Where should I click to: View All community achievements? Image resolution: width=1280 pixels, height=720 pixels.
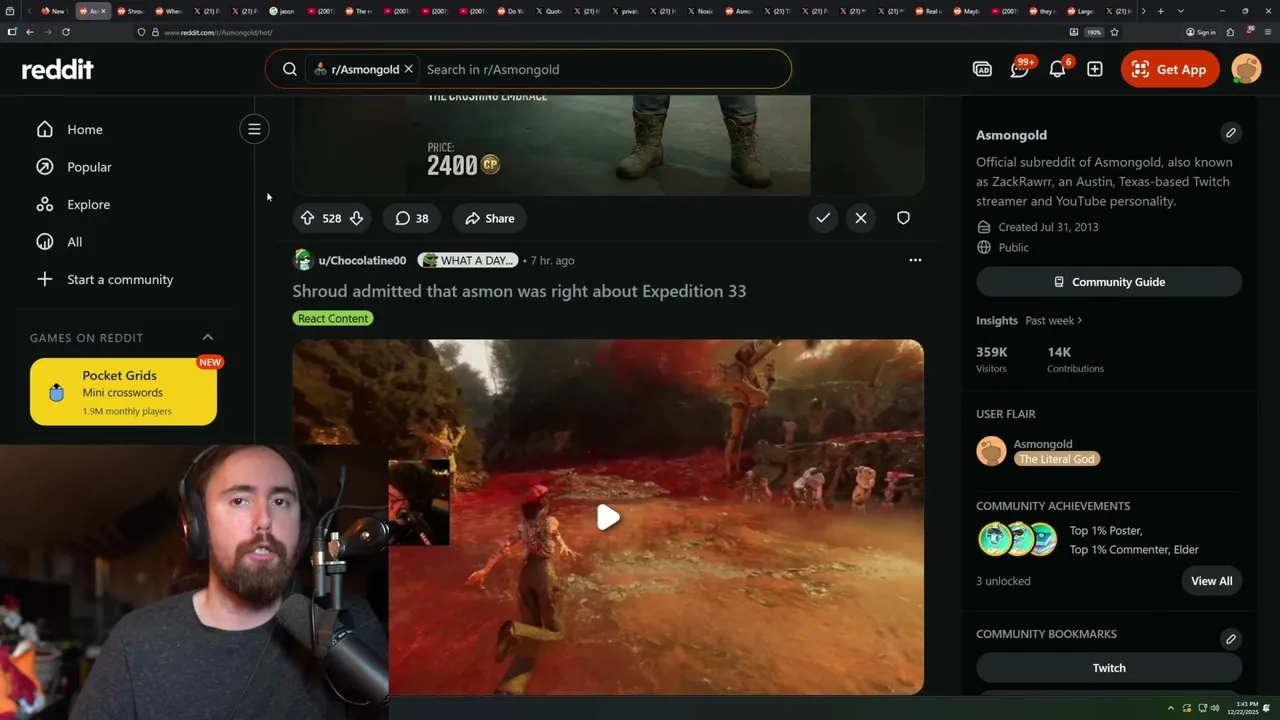pyautogui.click(x=1212, y=581)
